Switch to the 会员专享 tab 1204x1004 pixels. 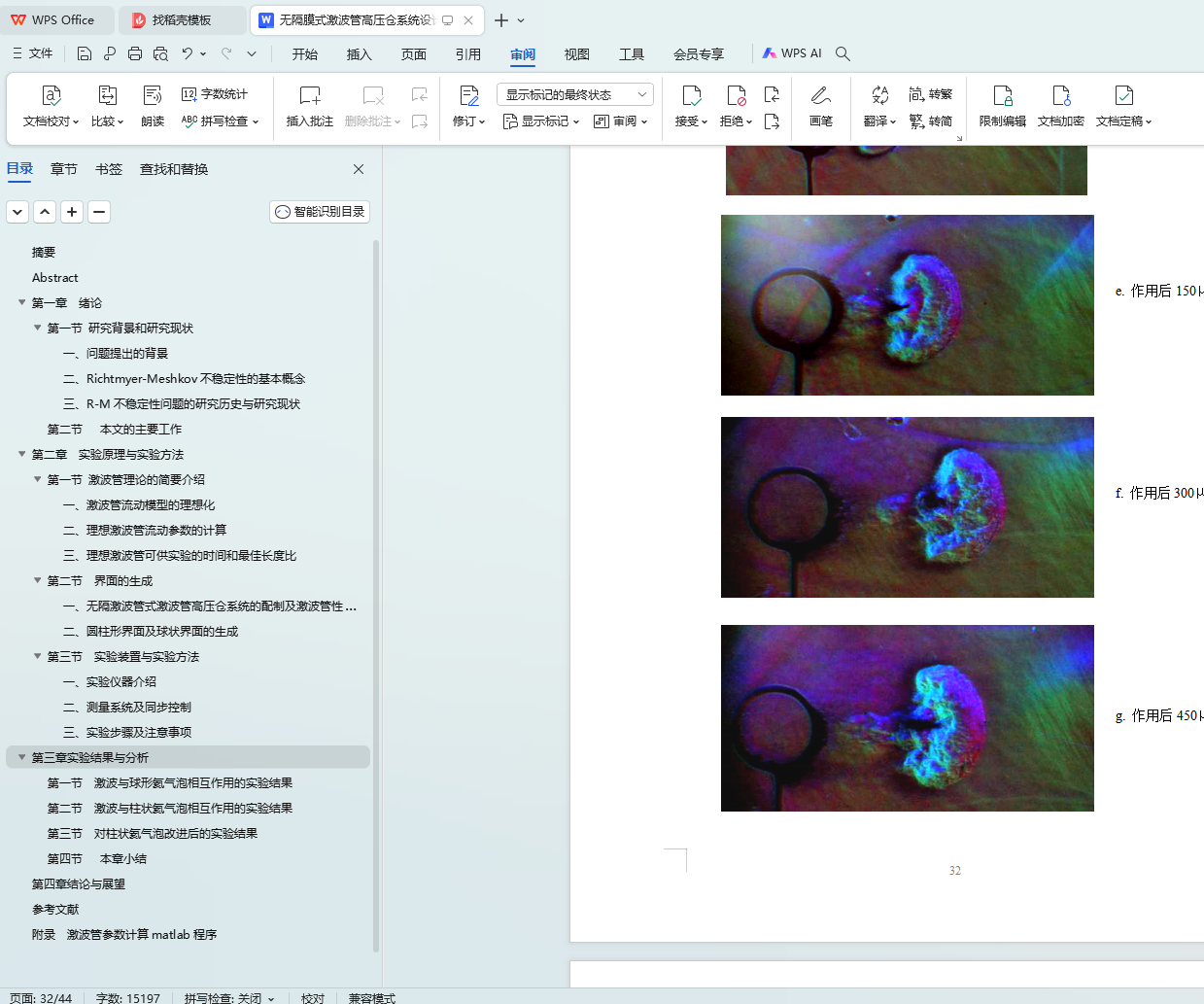click(699, 54)
